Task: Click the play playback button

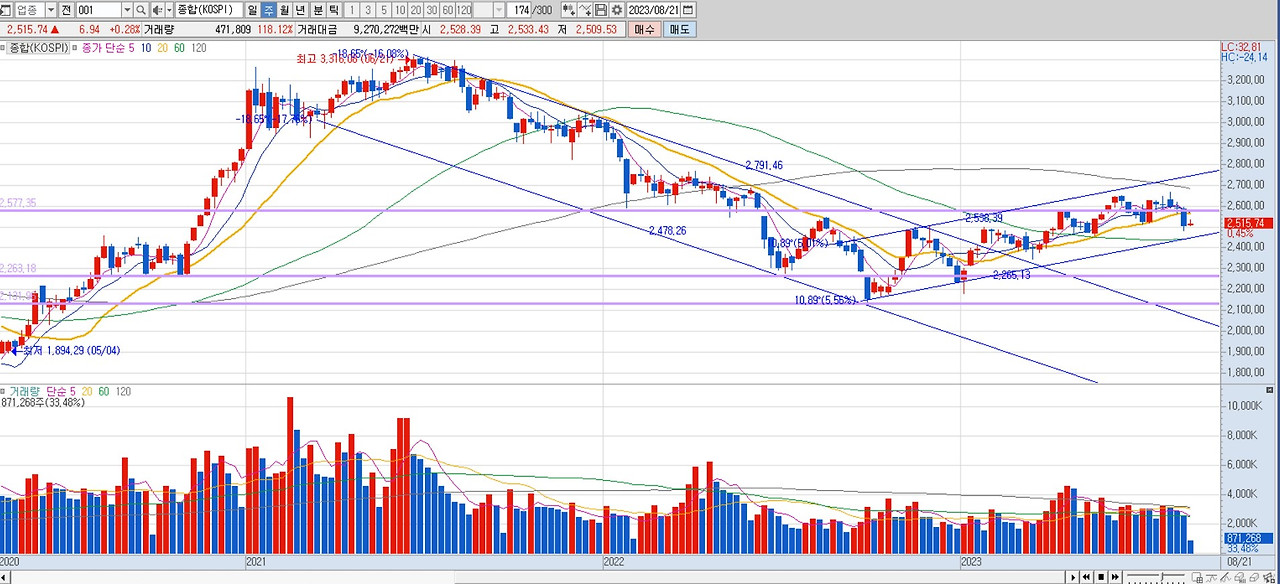Action: (x=1073, y=577)
